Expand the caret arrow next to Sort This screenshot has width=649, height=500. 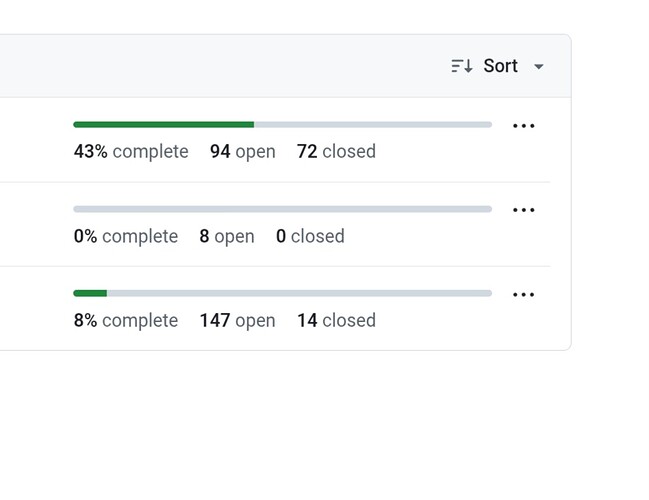(539, 67)
